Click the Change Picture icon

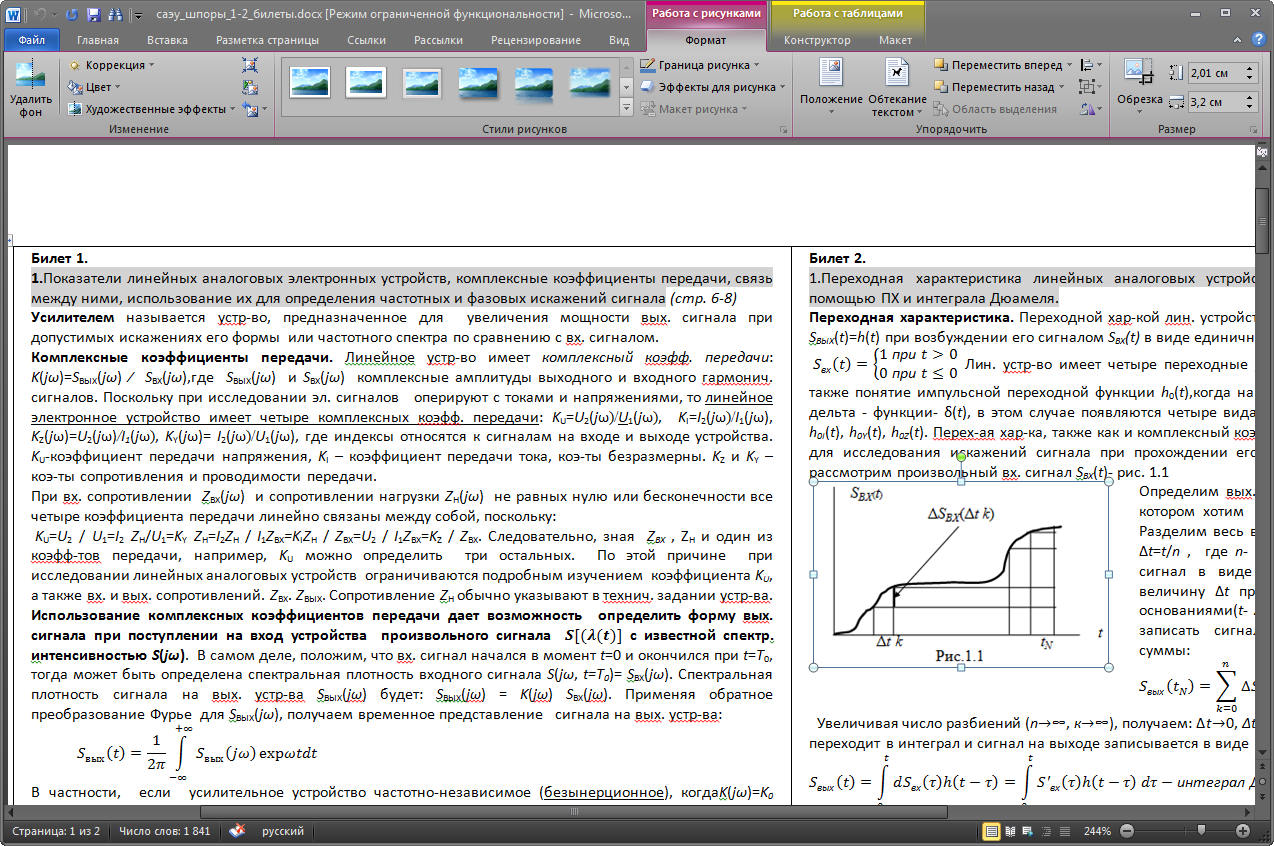[x=250, y=87]
